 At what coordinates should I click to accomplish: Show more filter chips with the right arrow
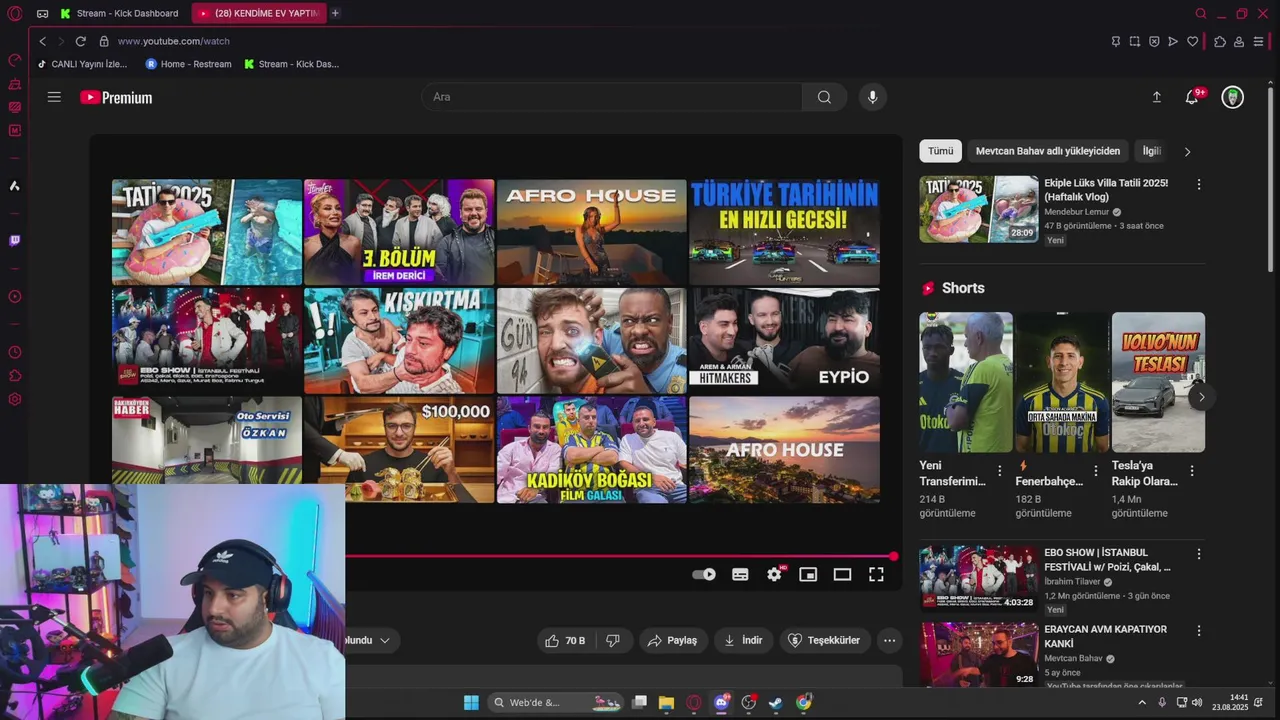tap(1187, 152)
